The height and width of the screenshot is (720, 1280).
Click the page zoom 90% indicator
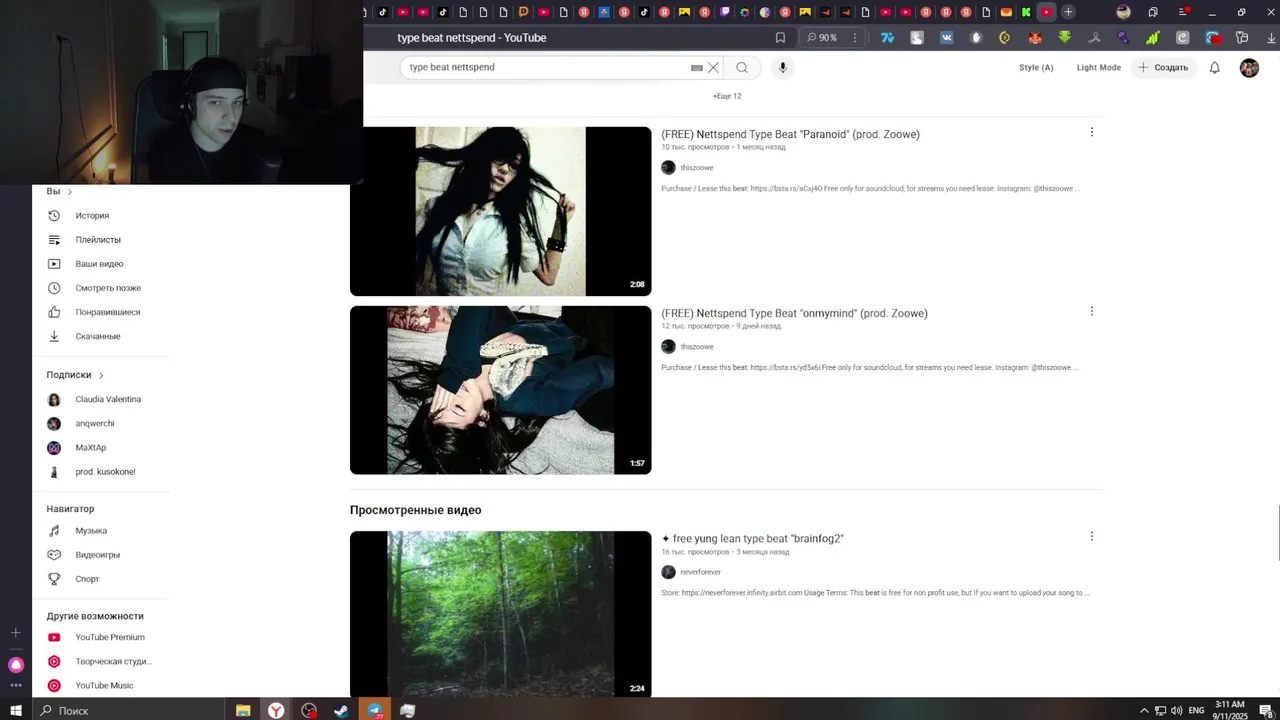point(822,38)
